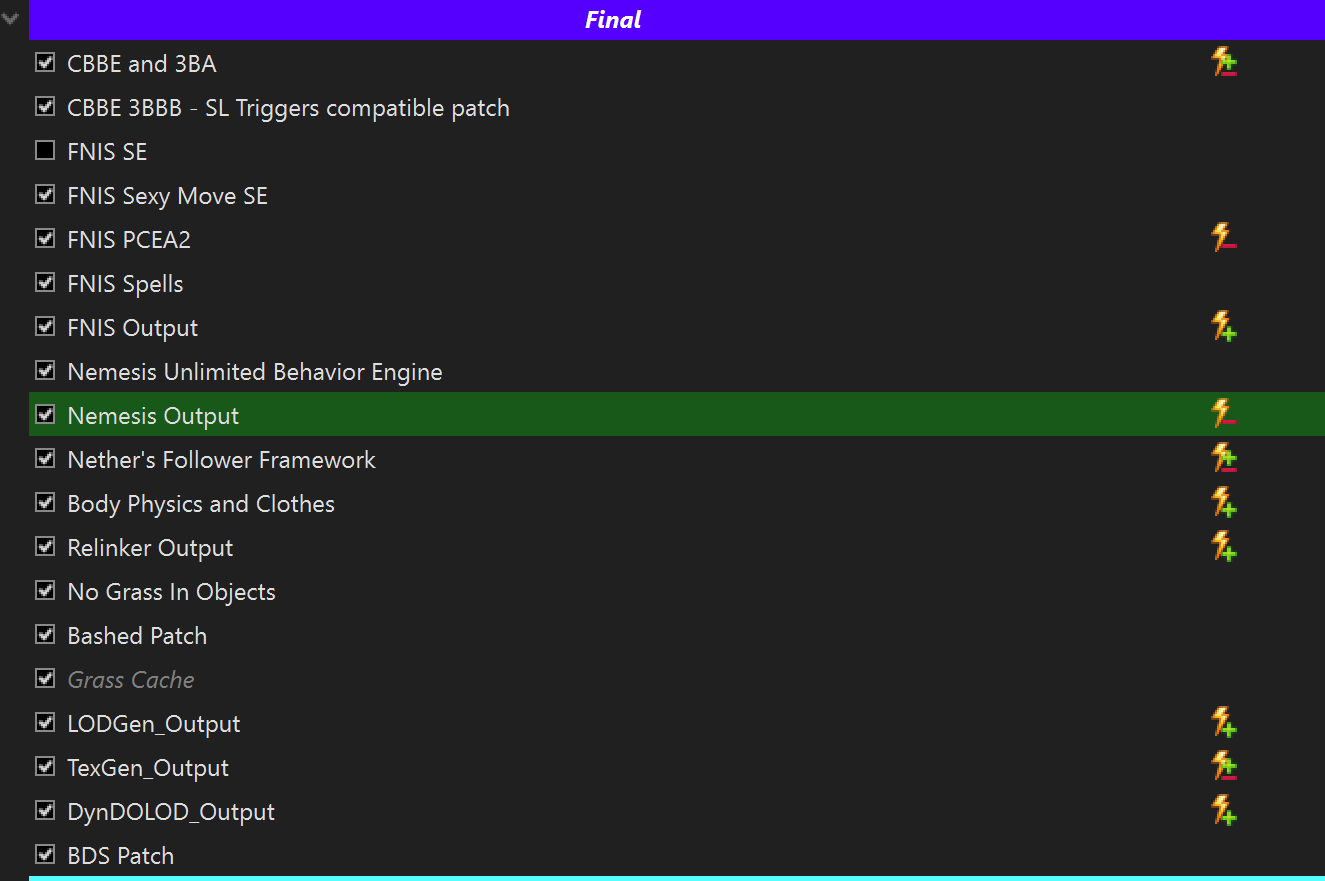
Task: Select the FNIS Sexy Move SE entry
Action: pyautogui.click(x=677, y=195)
